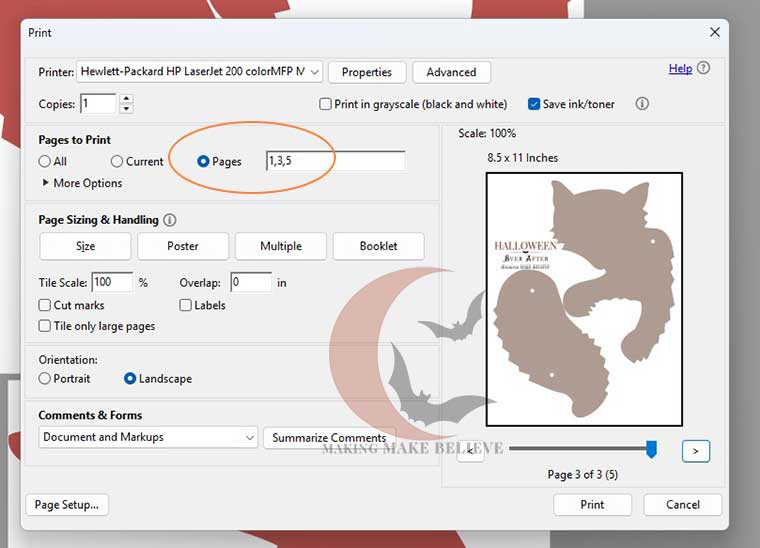
Task: Enable Cut marks checkbox
Action: (45, 305)
